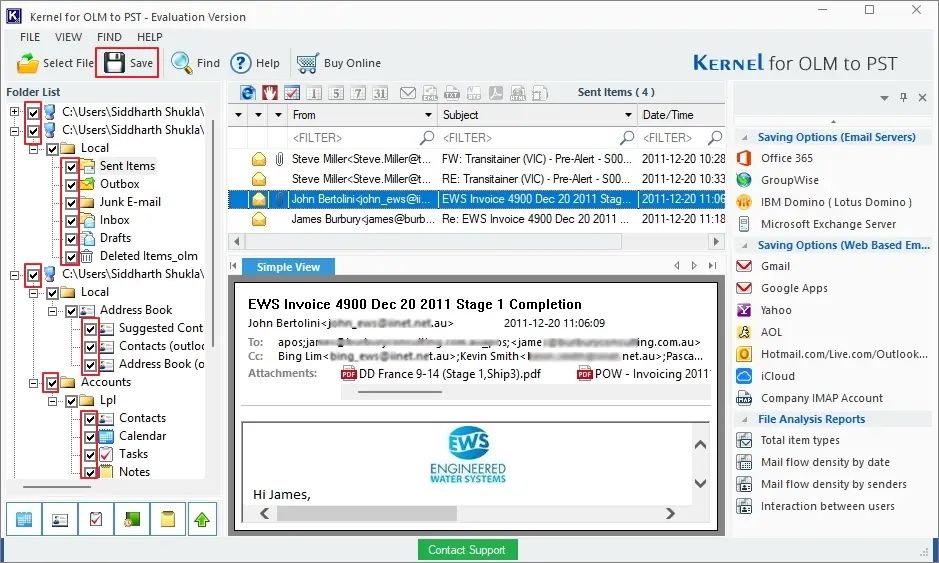Screen dimensions: 939x563
Task: Open the right panel options dropdown arrow
Action: click(x=884, y=98)
